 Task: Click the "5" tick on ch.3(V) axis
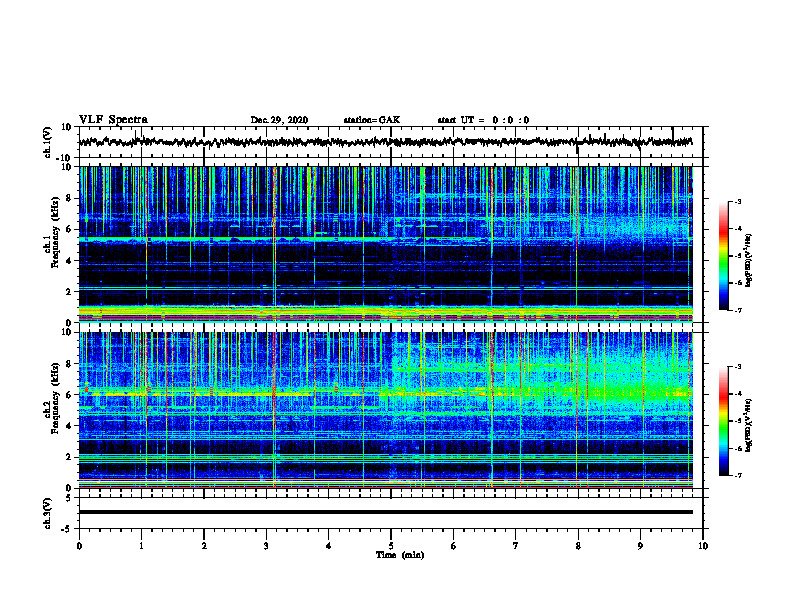70,498
